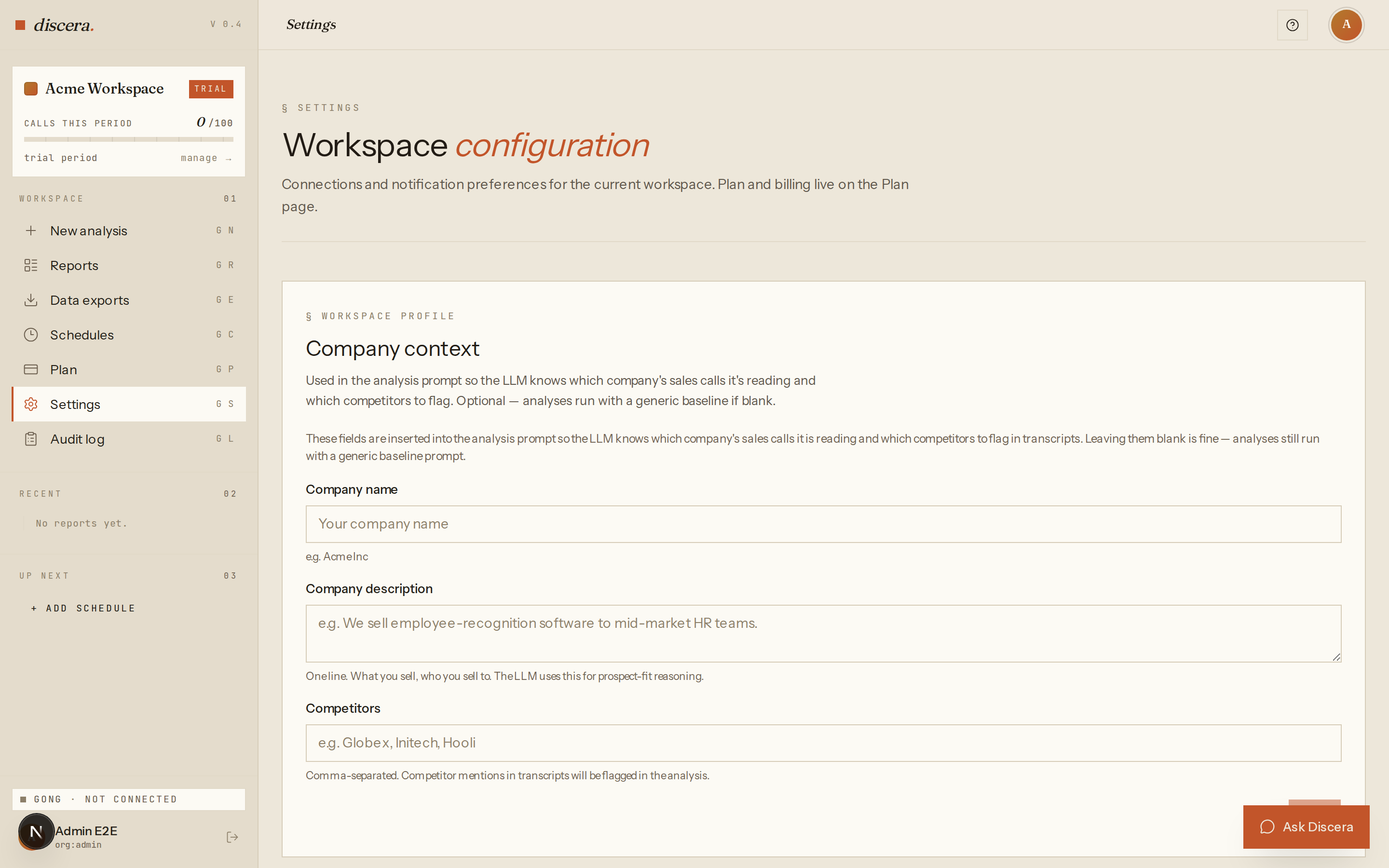Navigate to Schedules
Image resolution: width=1389 pixels, height=868 pixels.
pyautogui.click(x=129, y=335)
